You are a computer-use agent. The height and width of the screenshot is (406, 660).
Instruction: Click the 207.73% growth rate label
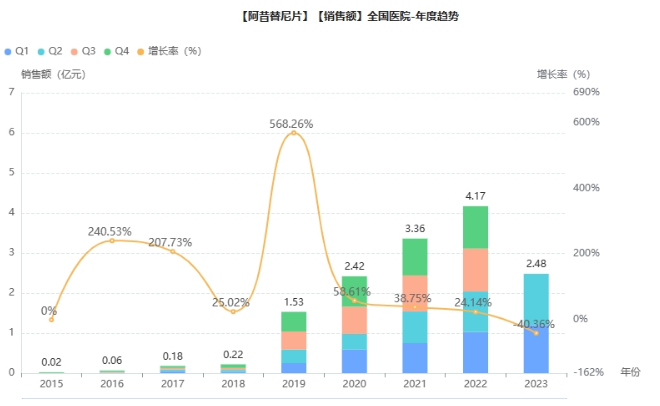170,242
